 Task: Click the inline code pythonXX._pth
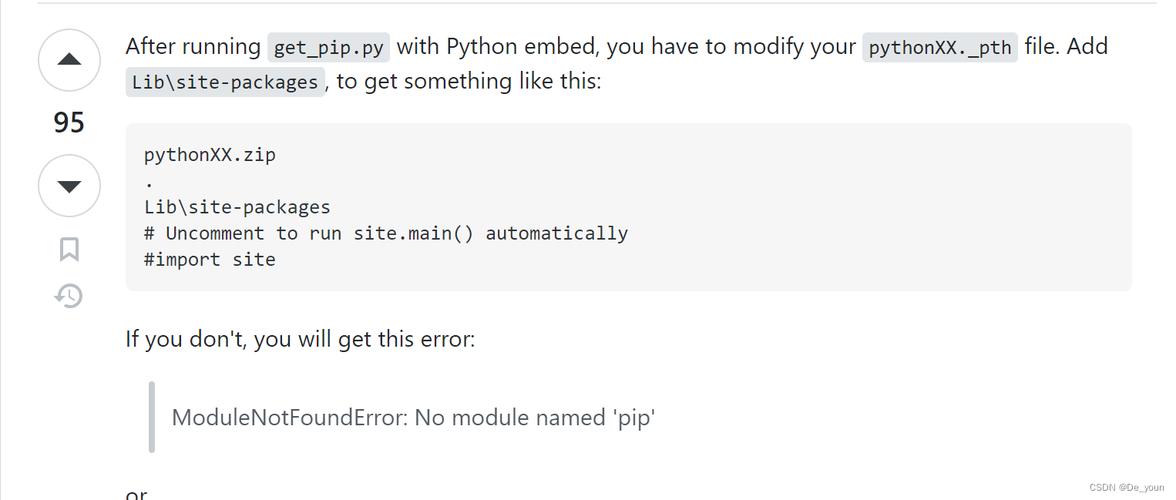click(x=939, y=47)
